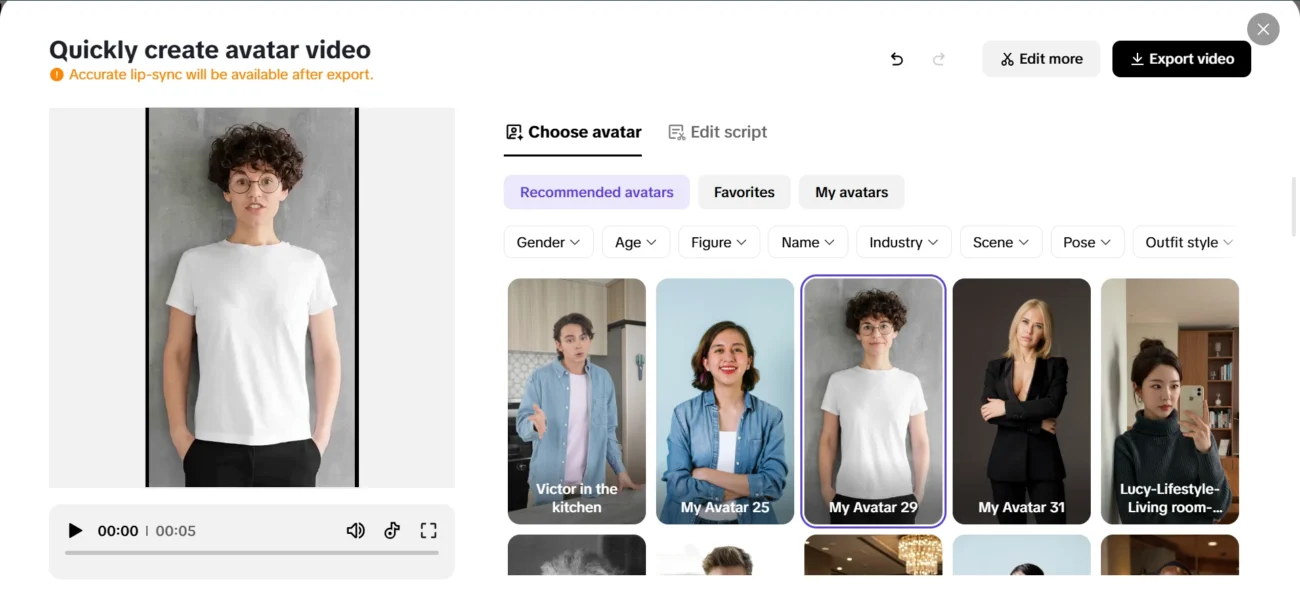Close the avatar video dialog
Viewport: 1300px width, 603px height.
(x=1263, y=29)
